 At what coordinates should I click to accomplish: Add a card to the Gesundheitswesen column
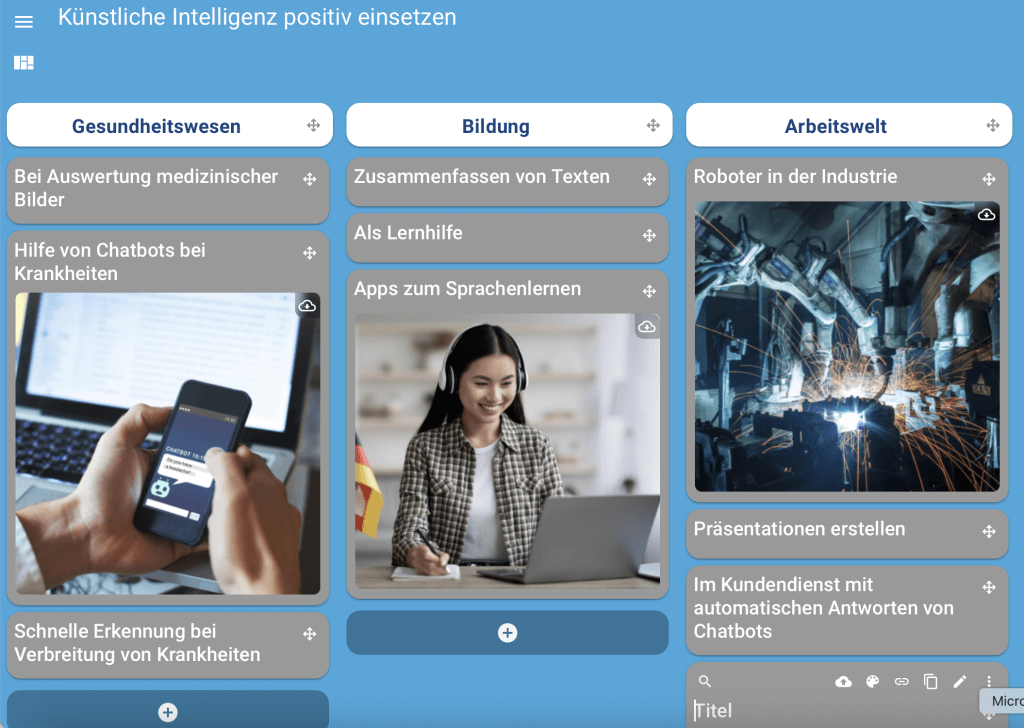click(168, 711)
